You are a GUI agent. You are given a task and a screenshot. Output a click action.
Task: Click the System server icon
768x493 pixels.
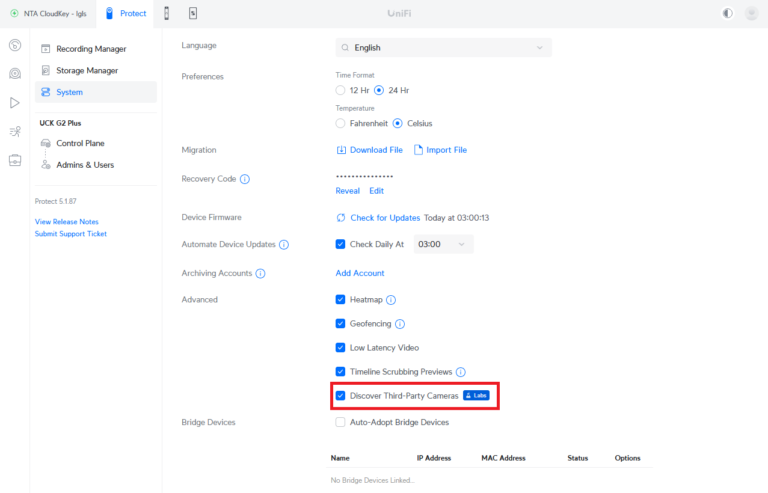(x=46, y=92)
